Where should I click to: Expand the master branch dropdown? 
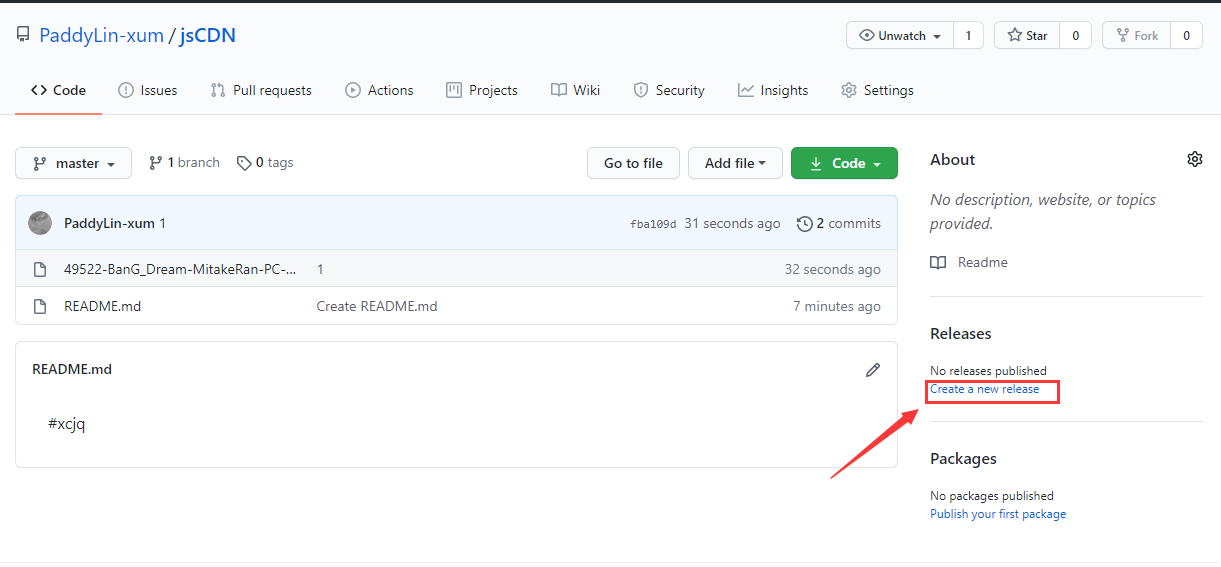(x=74, y=163)
